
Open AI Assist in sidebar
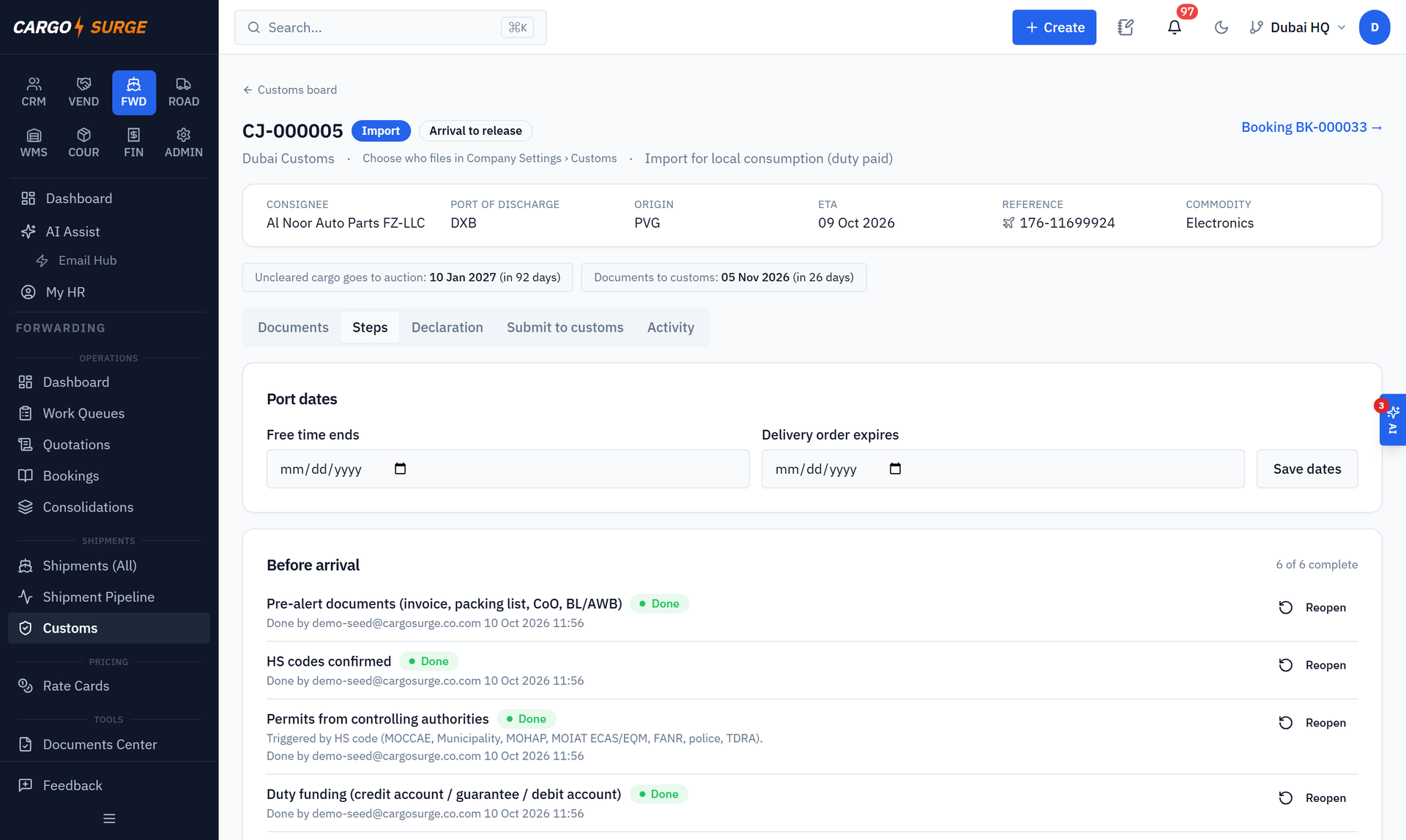109,231
